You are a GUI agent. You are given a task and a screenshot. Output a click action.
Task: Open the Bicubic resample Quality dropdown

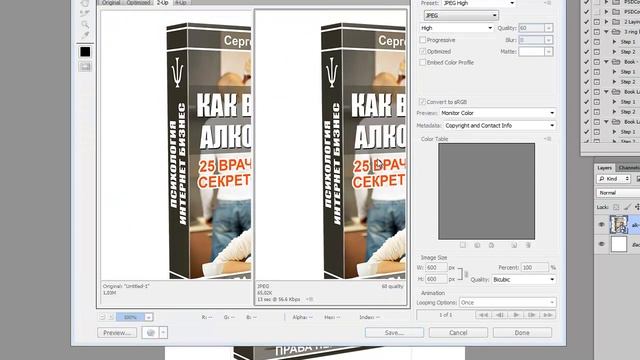pyautogui.click(x=524, y=280)
